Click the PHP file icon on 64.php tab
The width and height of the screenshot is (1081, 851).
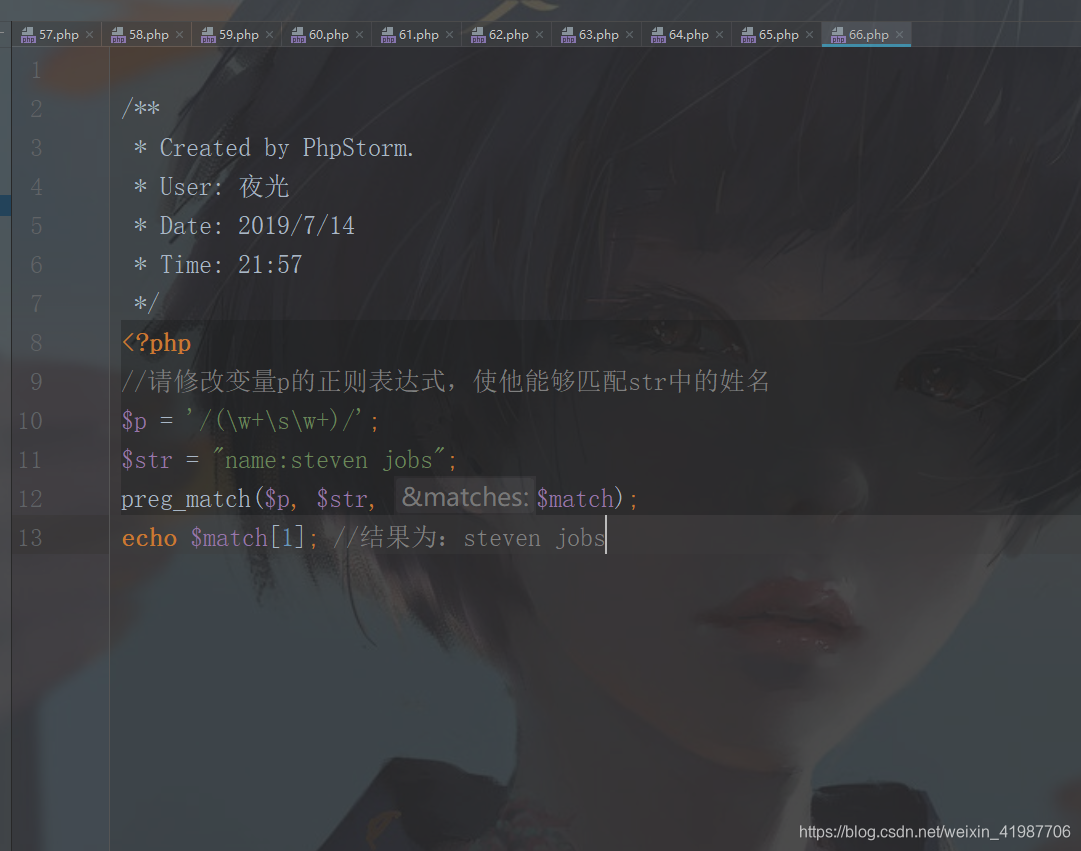658,34
